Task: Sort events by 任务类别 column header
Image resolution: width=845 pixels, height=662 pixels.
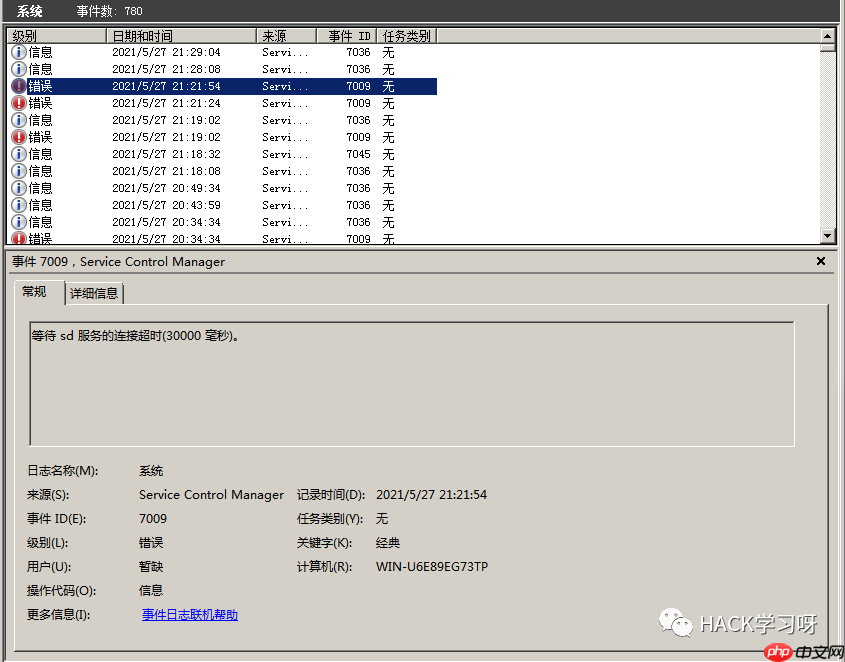Action: coord(407,36)
